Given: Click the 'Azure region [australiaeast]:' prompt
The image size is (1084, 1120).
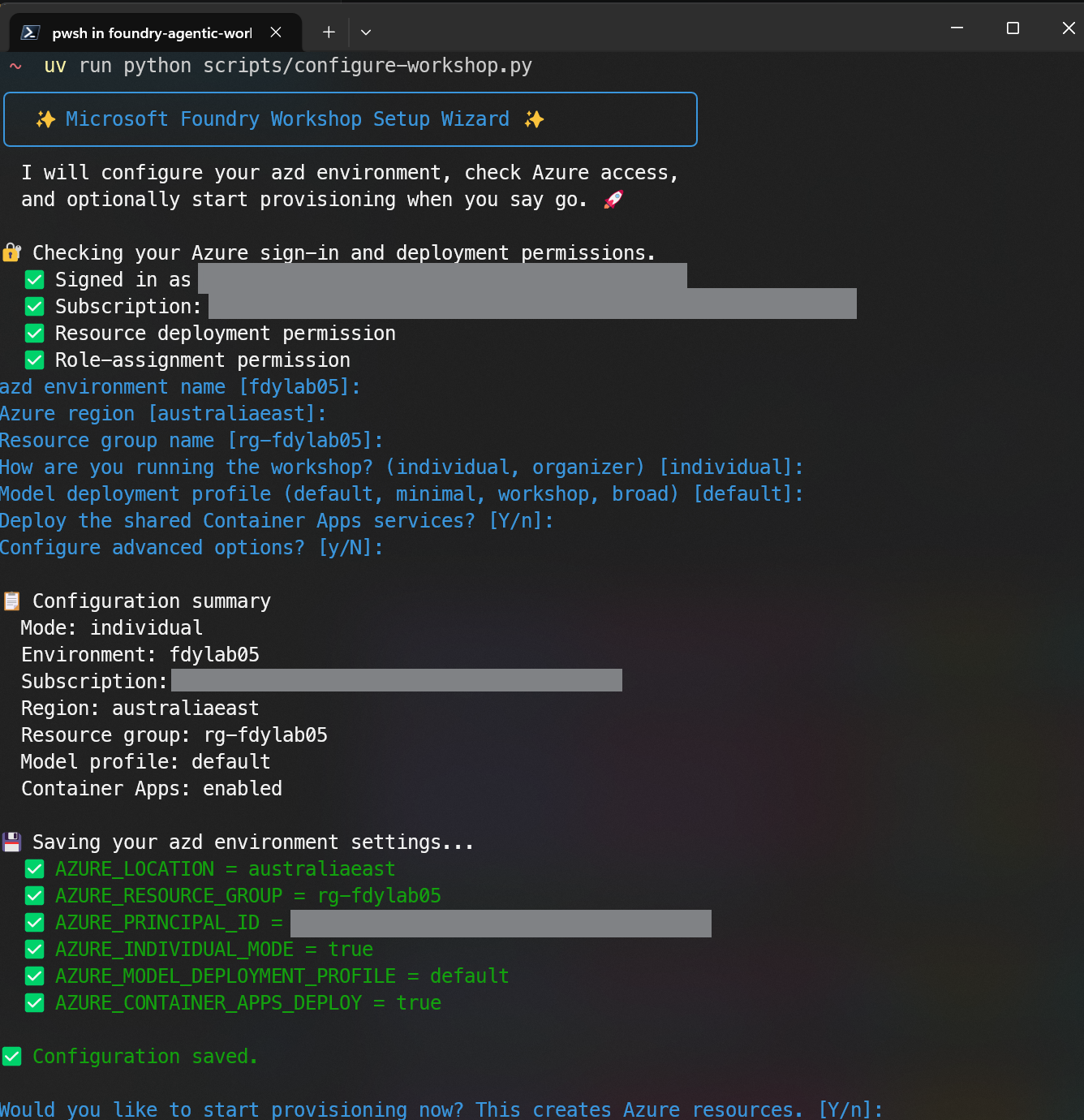Looking at the screenshot, I should tap(163, 414).
